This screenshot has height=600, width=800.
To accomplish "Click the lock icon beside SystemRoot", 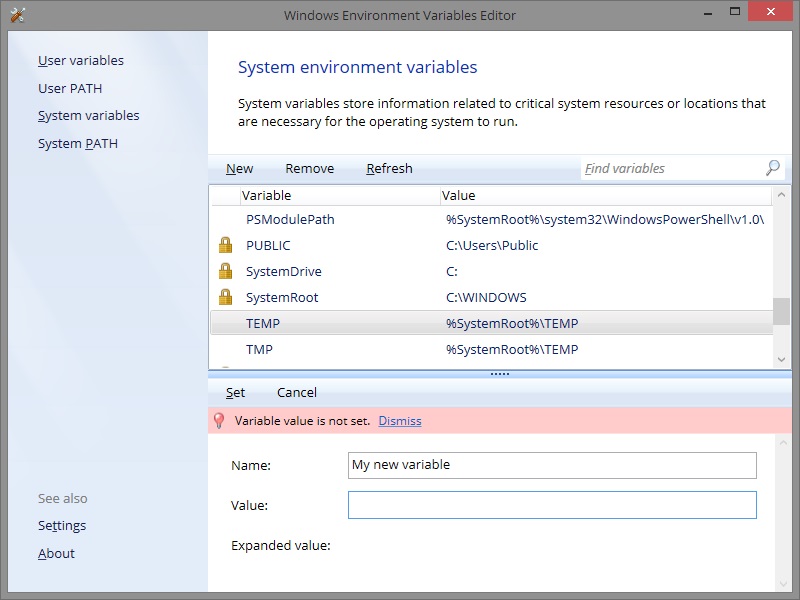I will pos(226,297).
